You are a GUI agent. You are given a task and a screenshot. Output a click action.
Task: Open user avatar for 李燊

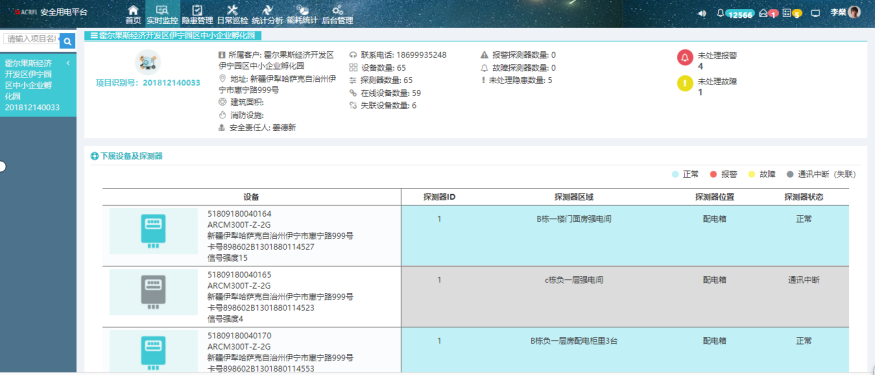[854, 12]
